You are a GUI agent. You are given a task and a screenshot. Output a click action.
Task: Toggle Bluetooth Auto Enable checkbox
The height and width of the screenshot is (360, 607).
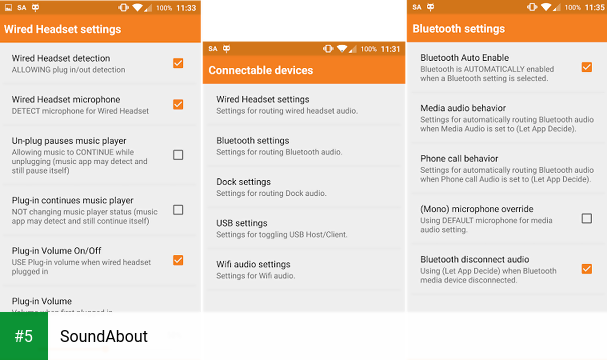point(587,67)
